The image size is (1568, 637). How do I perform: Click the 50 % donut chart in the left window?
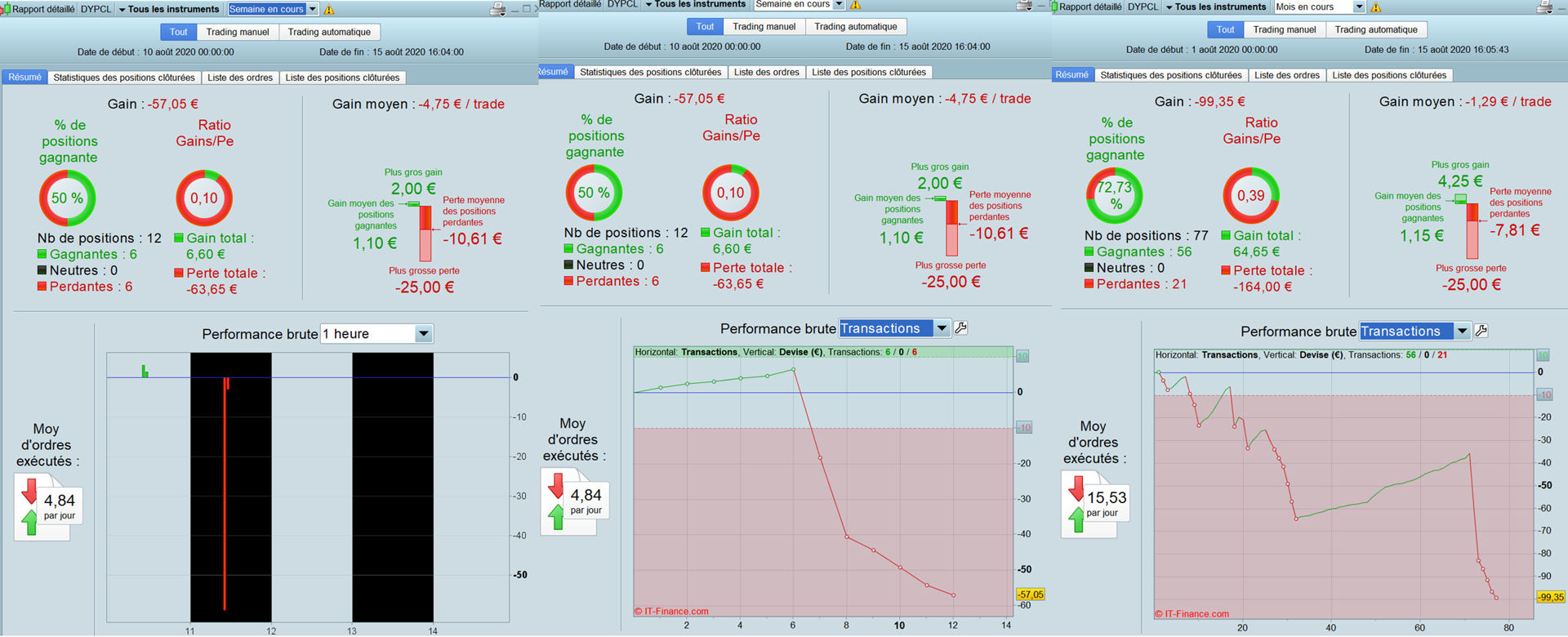[x=68, y=198]
